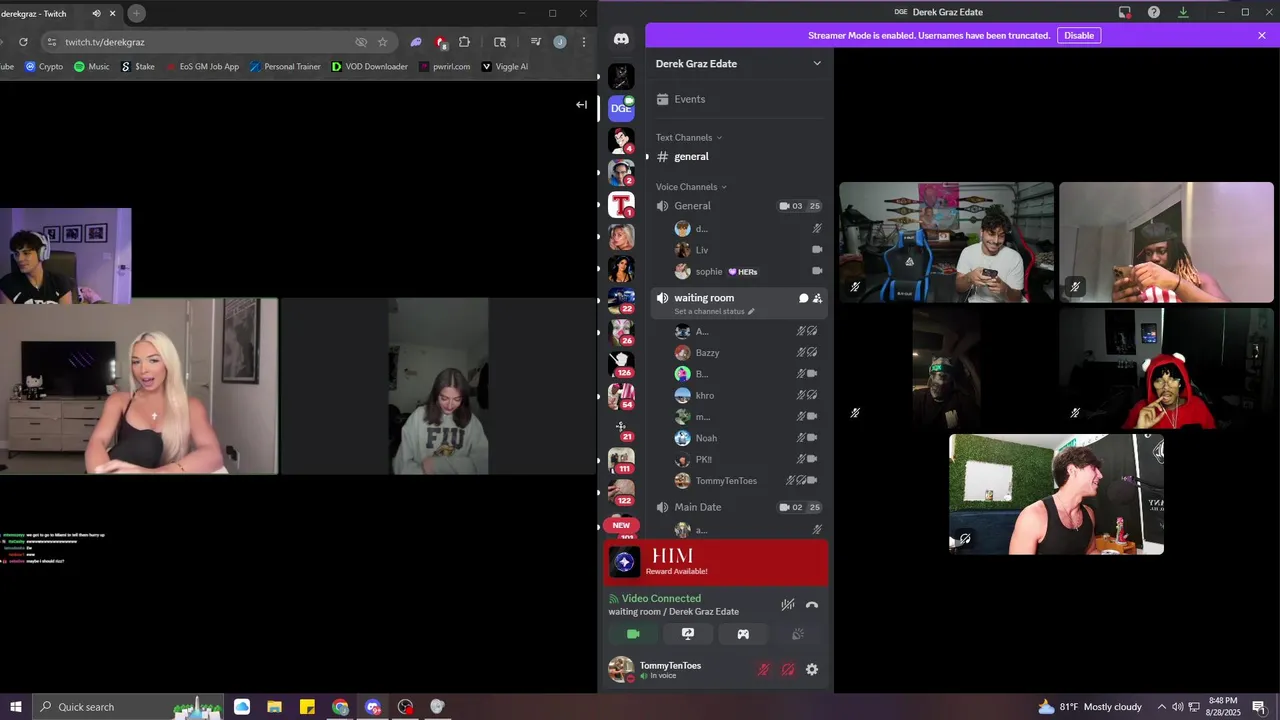Join the General voice channel
The height and width of the screenshot is (720, 1280).
point(739,206)
